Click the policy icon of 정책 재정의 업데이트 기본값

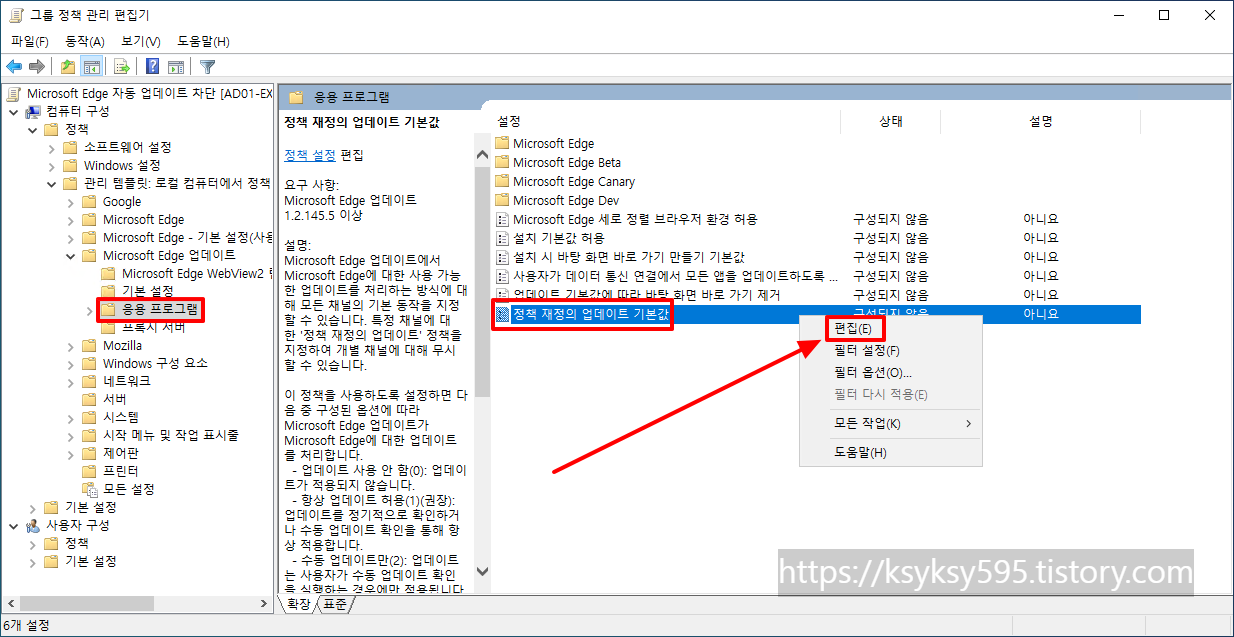pos(503,314)
